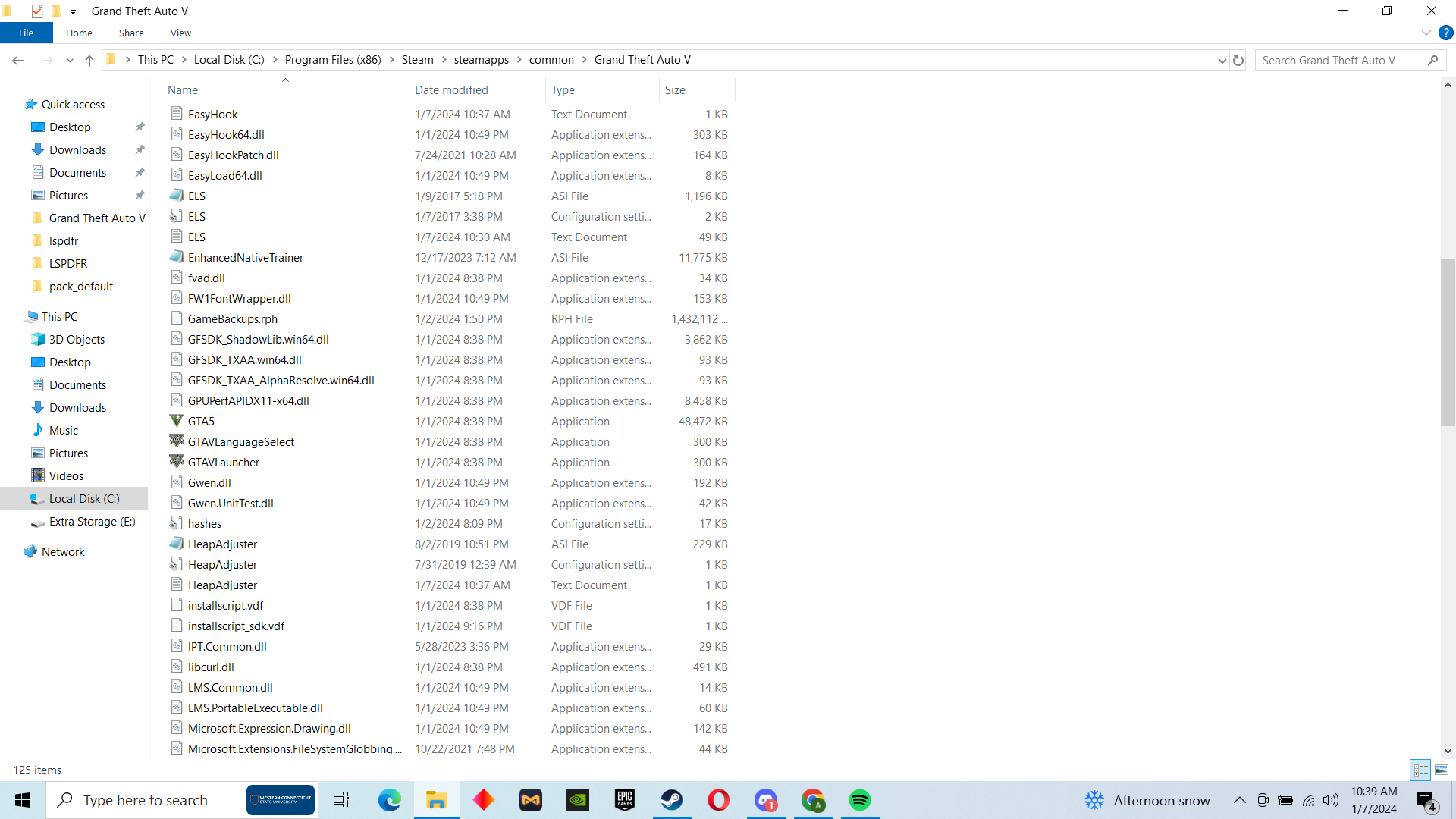Screen dimensions: 1456x819
Task: Expand the recent locations dropdown arrow
Action: [x=70, y=61]
